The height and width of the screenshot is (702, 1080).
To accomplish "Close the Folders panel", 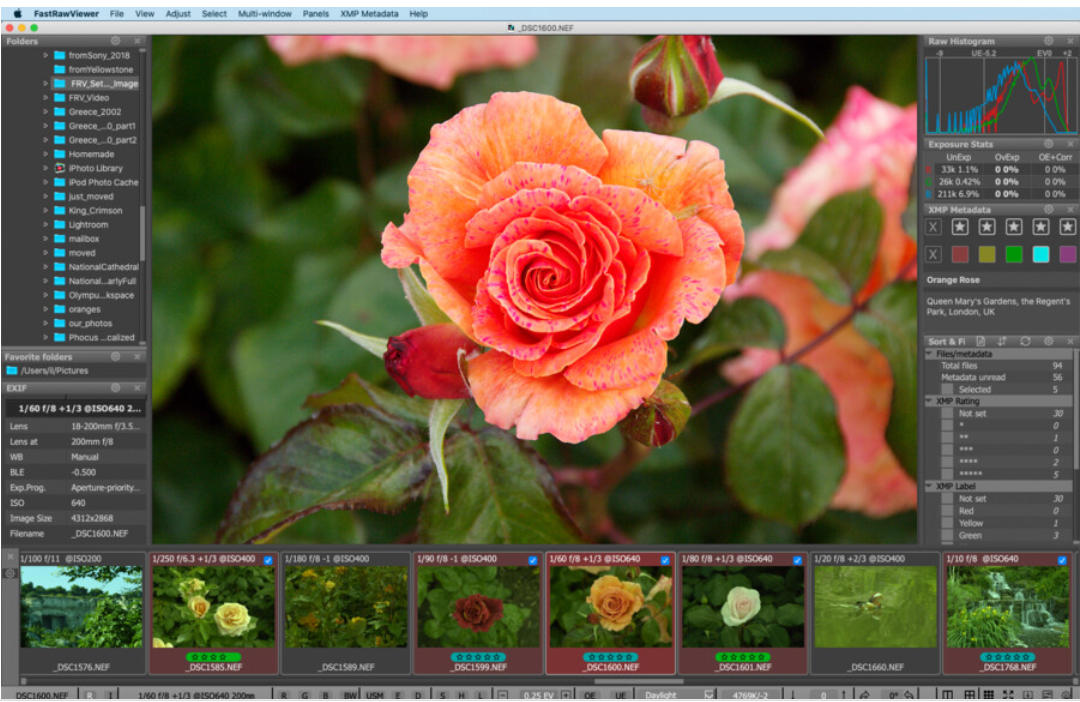I will point(137,41).
